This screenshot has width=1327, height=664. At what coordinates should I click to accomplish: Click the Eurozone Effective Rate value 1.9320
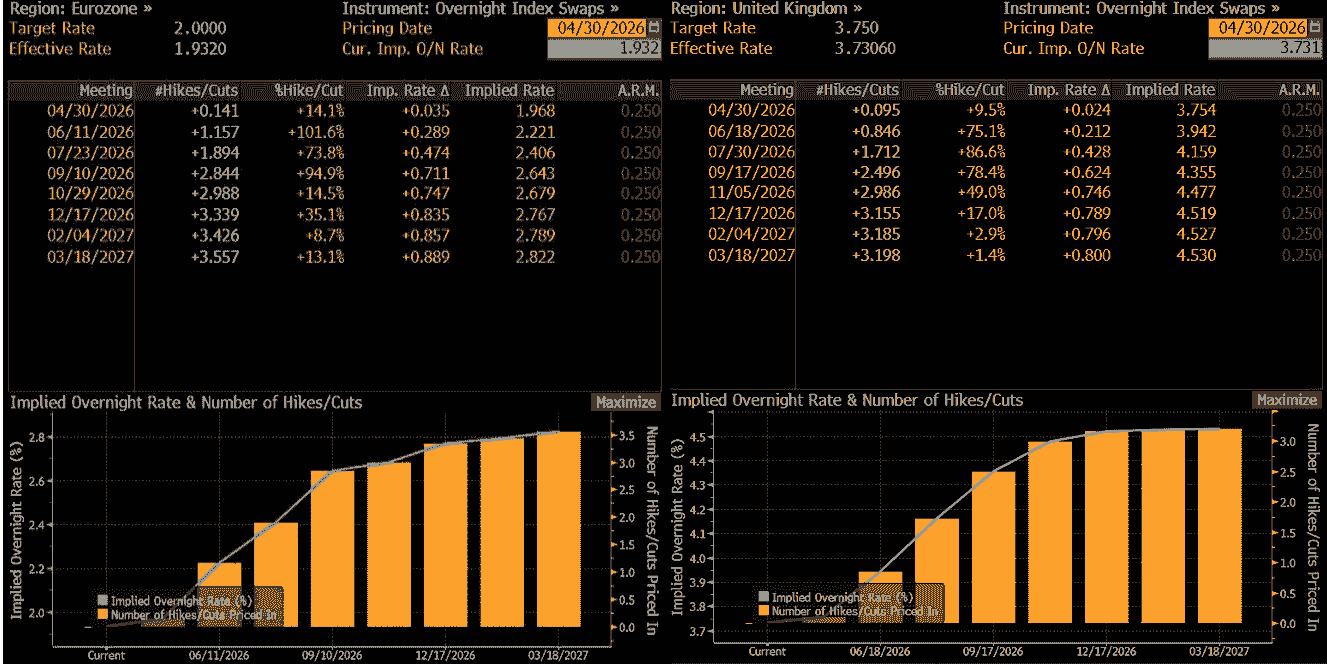[x=200, y=48]
